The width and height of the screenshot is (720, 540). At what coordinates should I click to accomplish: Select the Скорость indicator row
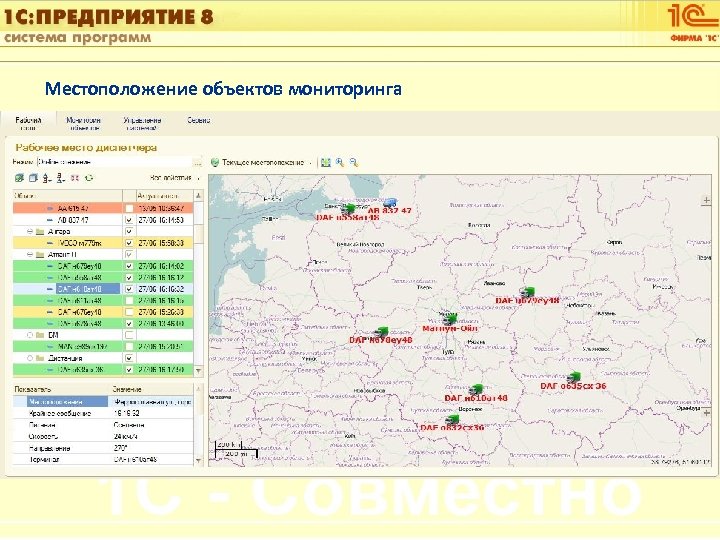pyautogui.click(x=103, y=436)
